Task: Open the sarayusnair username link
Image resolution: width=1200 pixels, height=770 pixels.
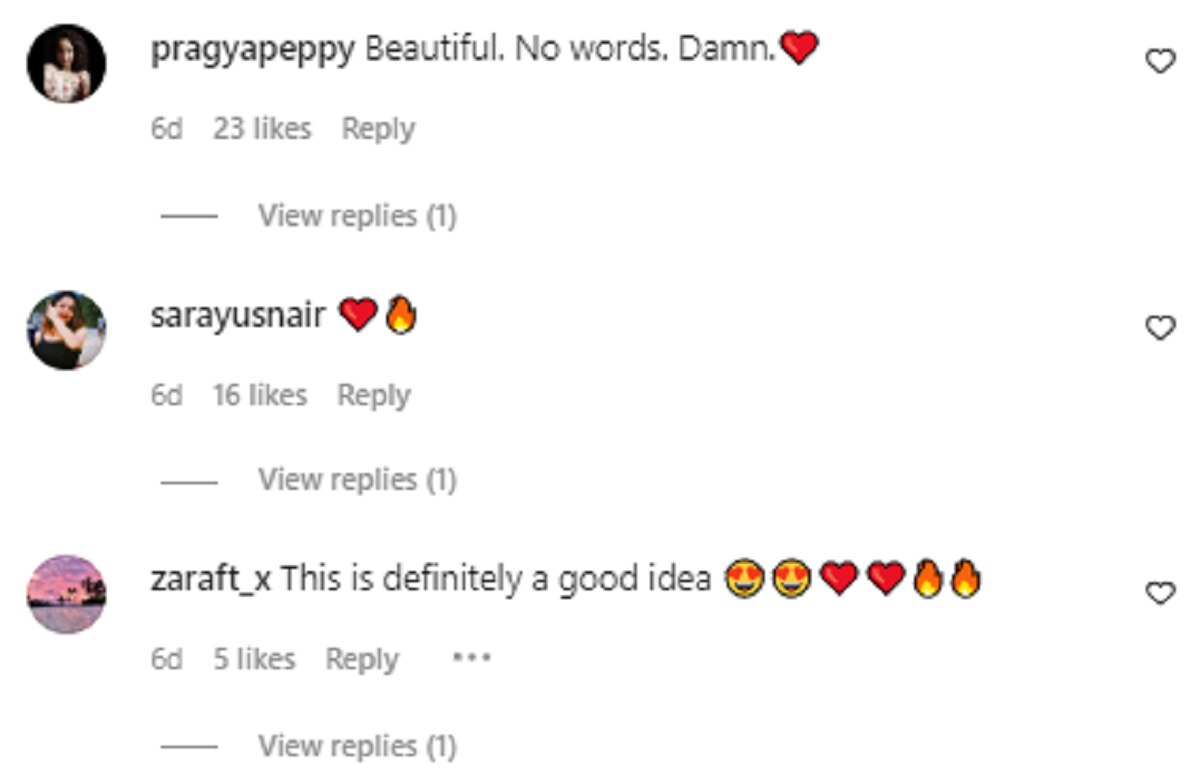Action: click(238, 316)
